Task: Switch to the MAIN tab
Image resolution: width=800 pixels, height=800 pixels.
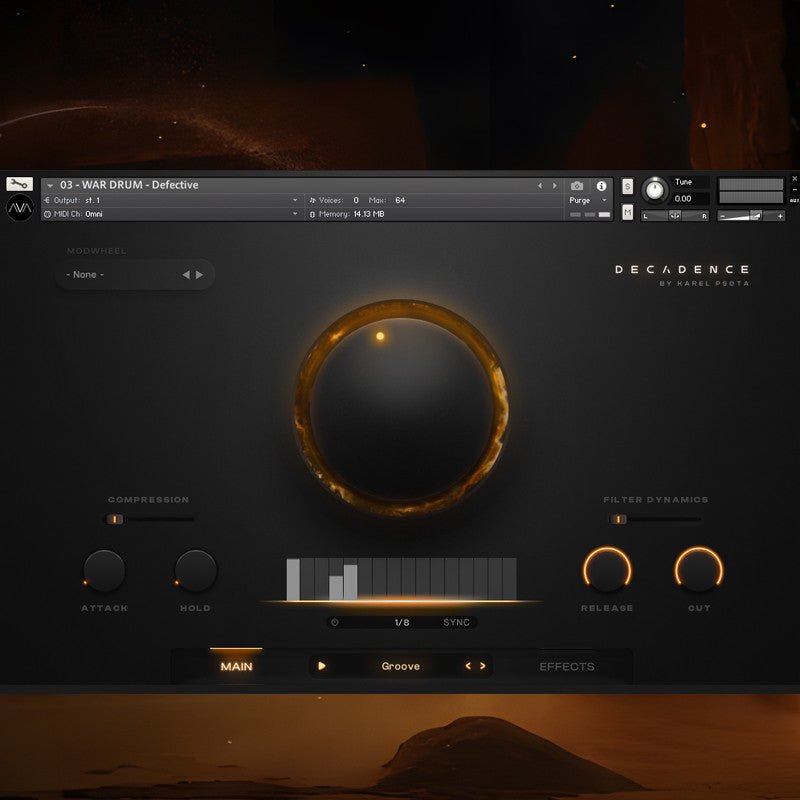Action: [236, 666]
